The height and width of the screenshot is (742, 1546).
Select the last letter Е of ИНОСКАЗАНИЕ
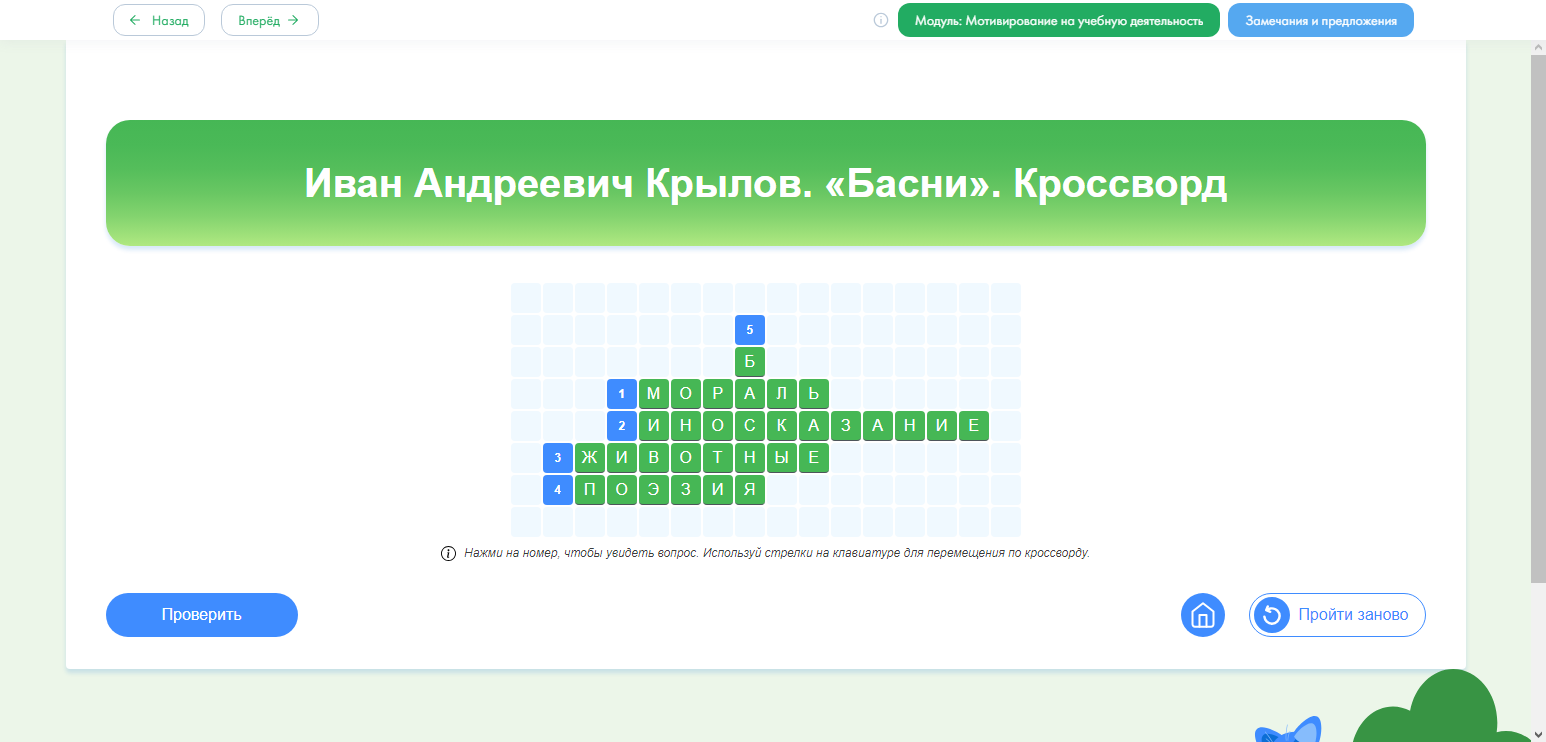click(x=973, y=426)
